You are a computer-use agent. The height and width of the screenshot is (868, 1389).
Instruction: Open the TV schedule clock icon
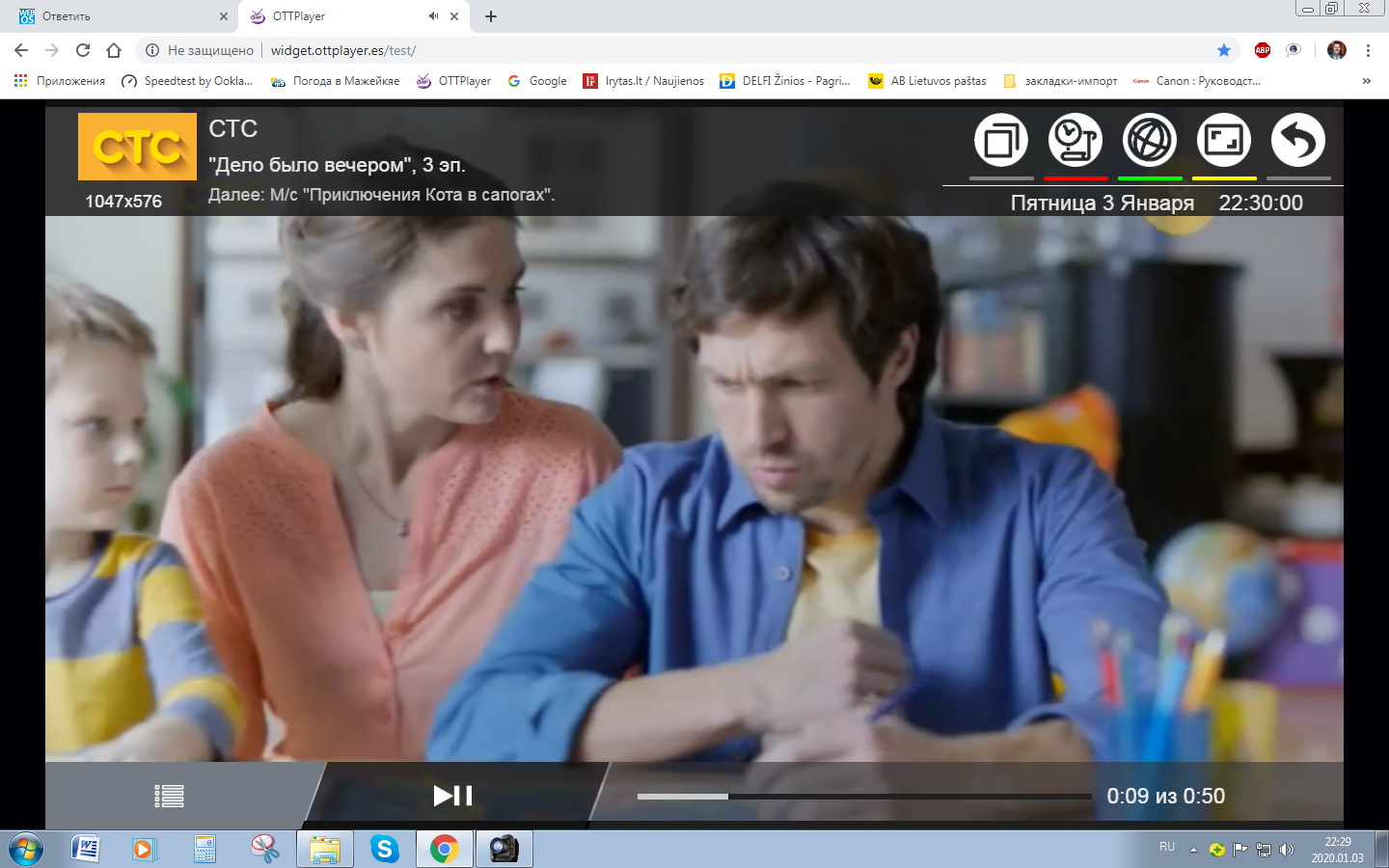point(1076,141)
